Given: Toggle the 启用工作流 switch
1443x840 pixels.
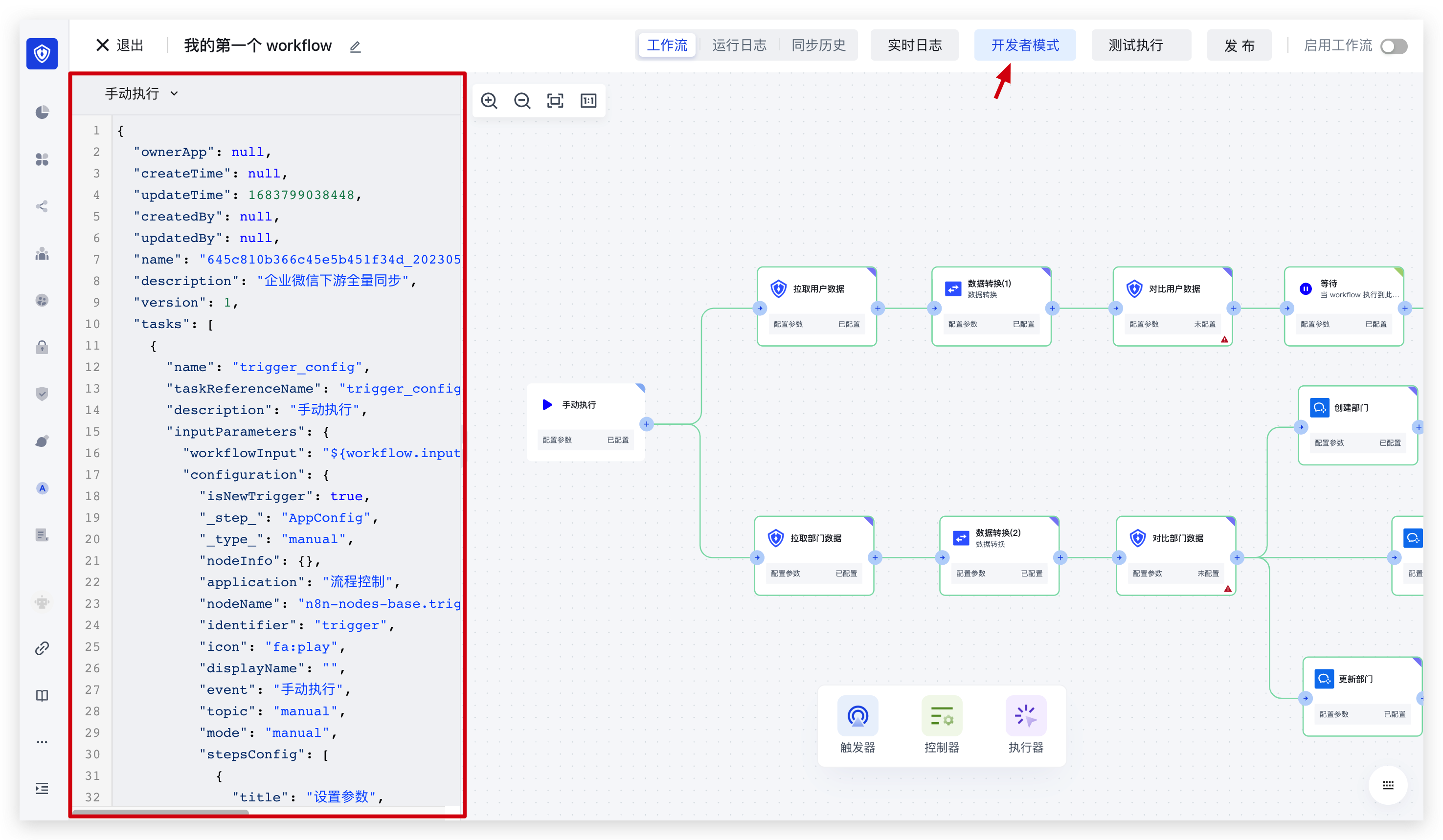Looking at the screenshot, I should (x=1393, y=46).
